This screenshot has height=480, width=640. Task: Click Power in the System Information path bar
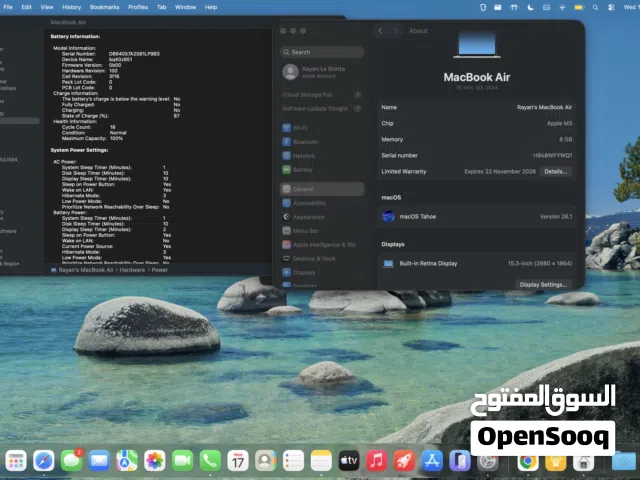pyautogui.click(x=160, y=270)
